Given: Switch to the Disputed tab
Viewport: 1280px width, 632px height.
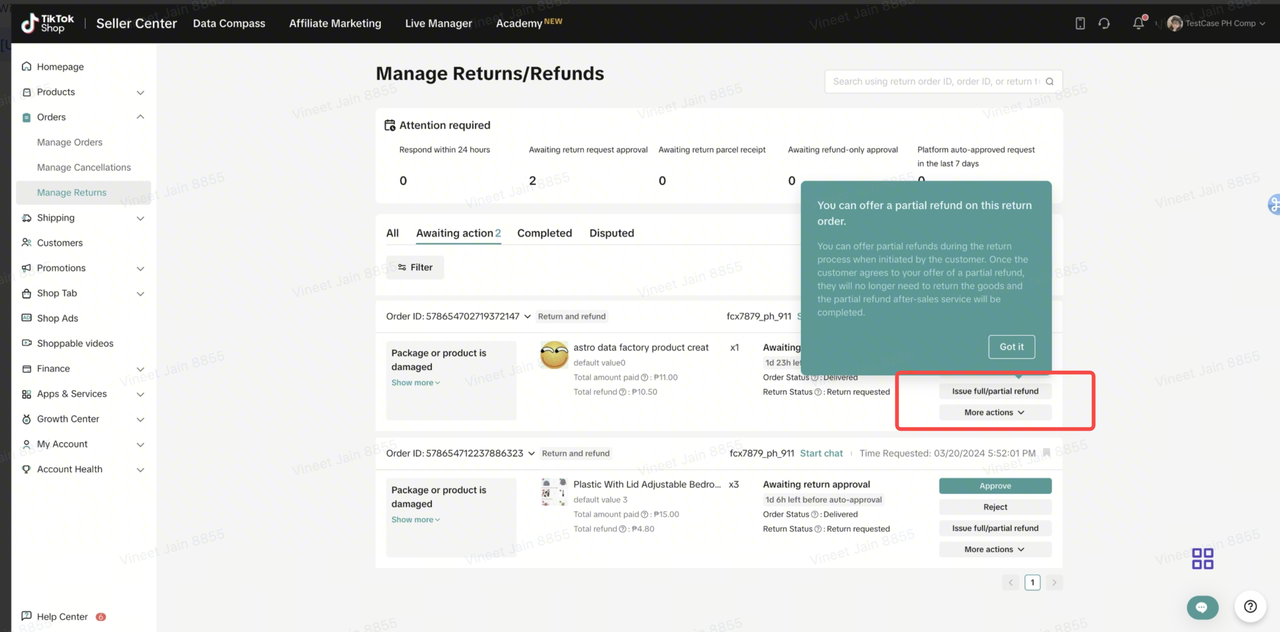Looking at the screenshot, I should tap(611, 233).
